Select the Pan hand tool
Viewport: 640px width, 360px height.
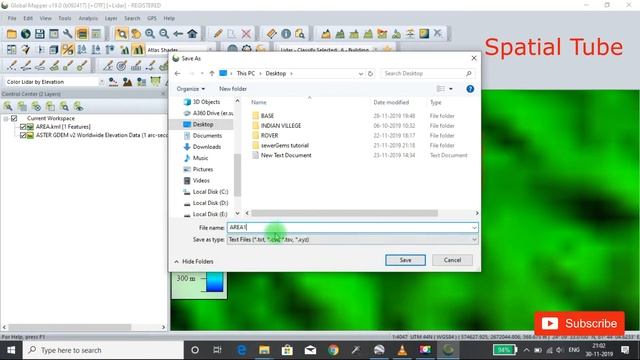point(136,34)
